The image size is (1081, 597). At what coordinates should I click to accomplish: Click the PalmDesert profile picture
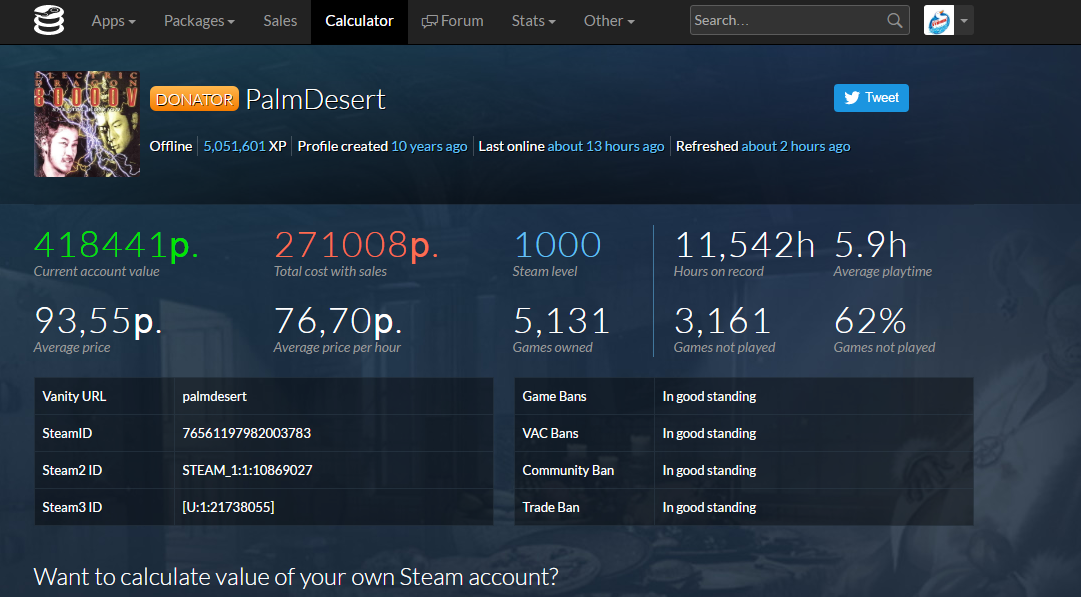87,124
